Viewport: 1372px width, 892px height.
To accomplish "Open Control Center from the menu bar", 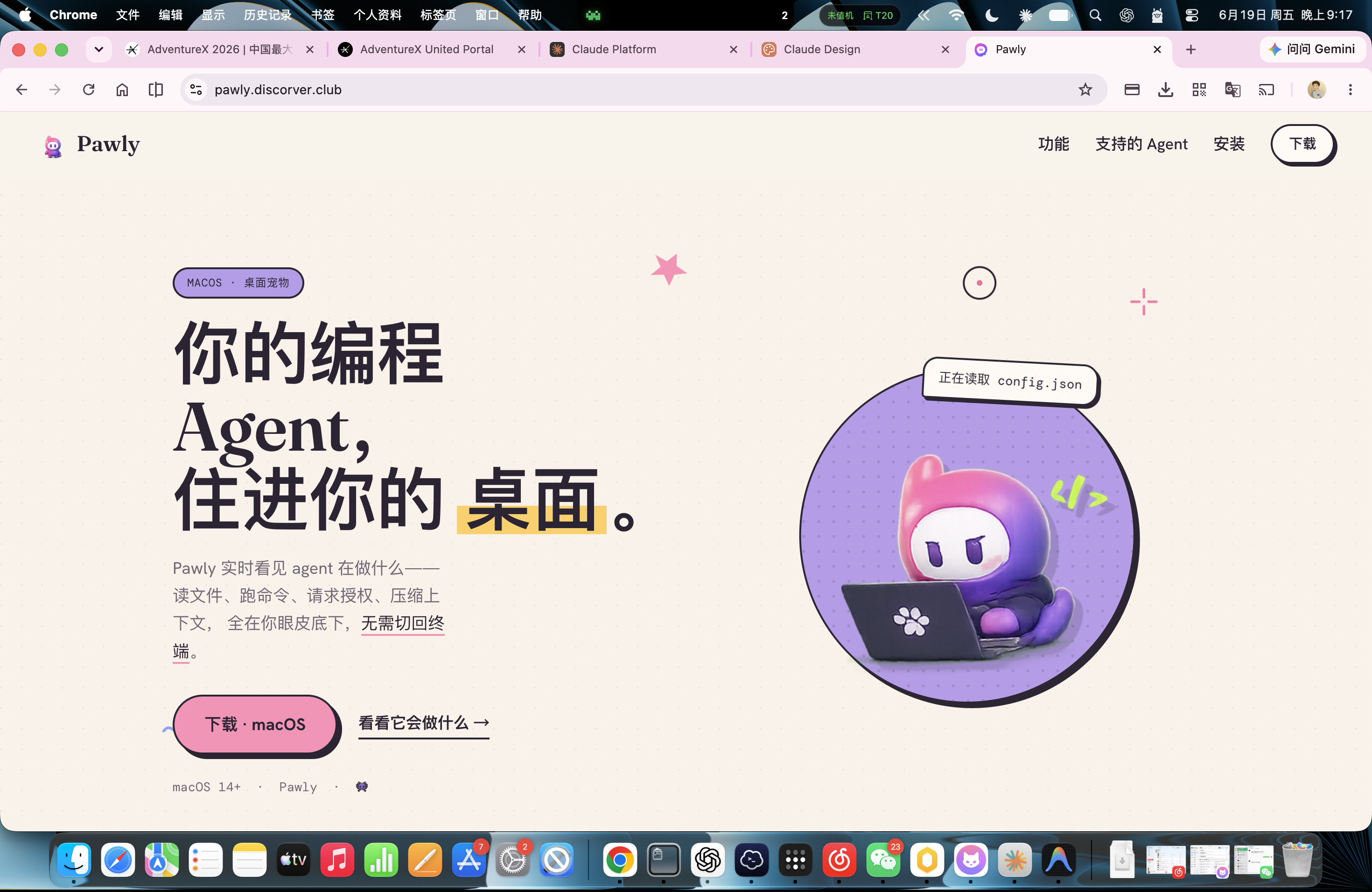I will pyautogui.click(x=1191, y=15).
